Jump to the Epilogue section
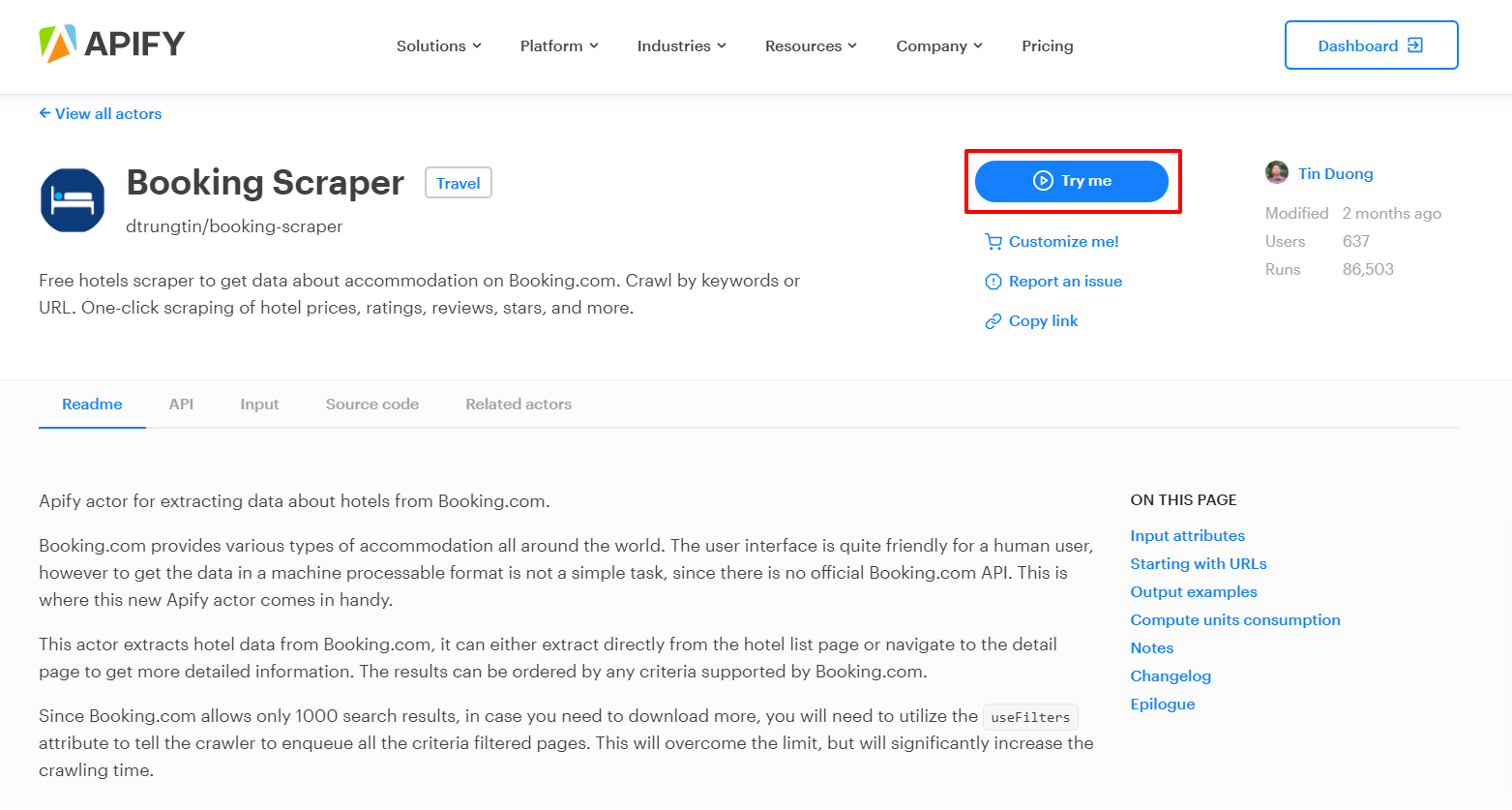Image resolution: width=1512 pixels, height=810 pixels. [x=1163, y=705]
